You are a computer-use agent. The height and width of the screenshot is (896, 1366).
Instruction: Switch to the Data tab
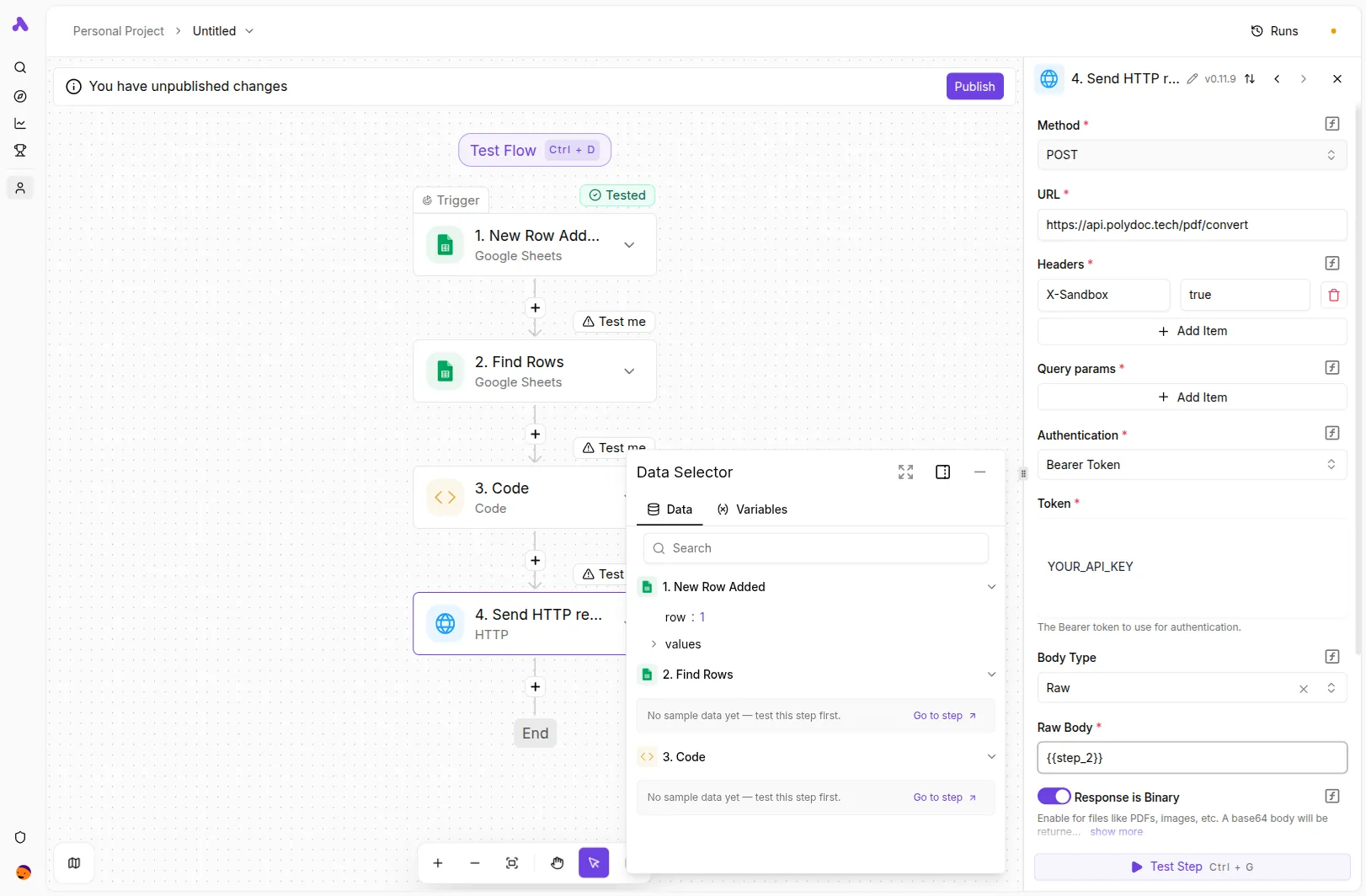click(670, 509)
